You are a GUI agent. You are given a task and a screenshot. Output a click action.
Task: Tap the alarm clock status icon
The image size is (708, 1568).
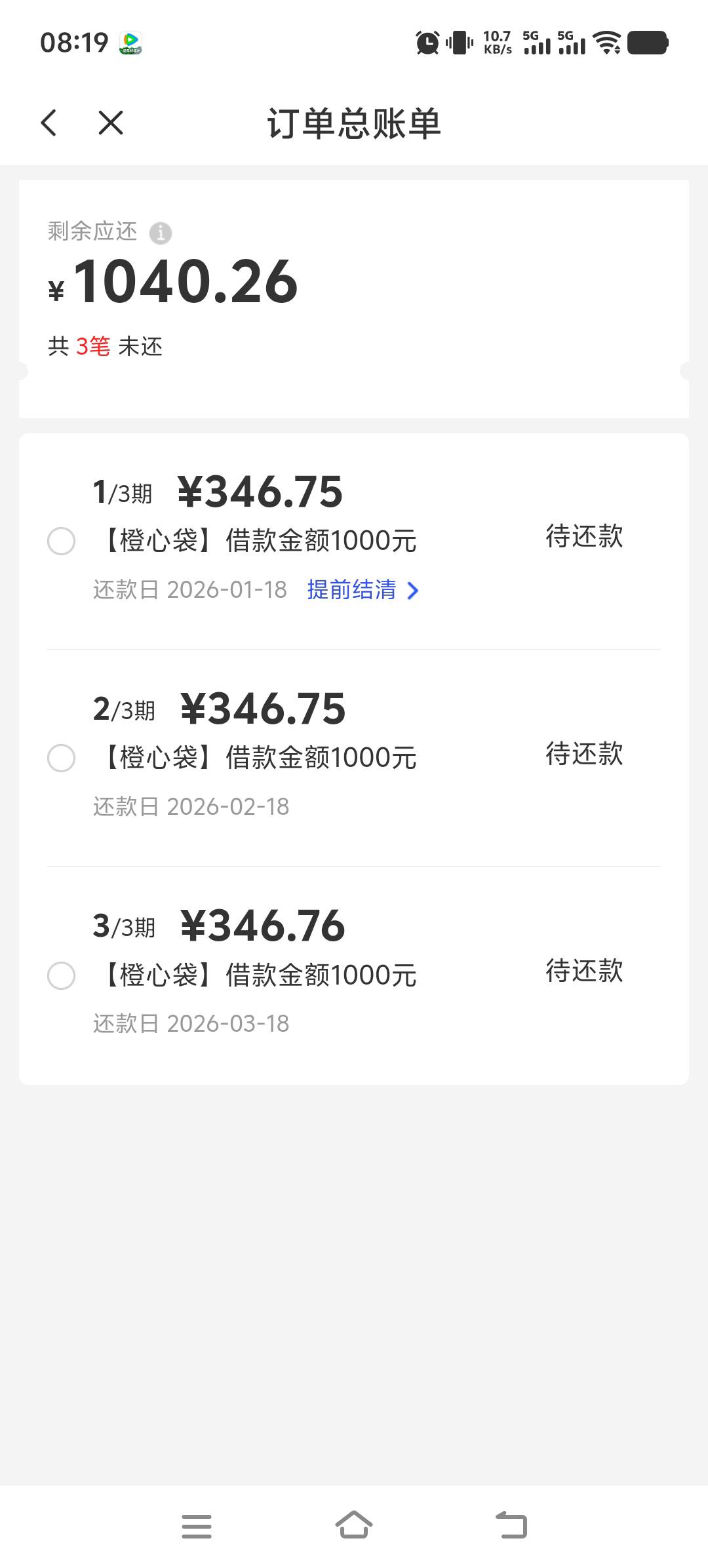point(427,43)
